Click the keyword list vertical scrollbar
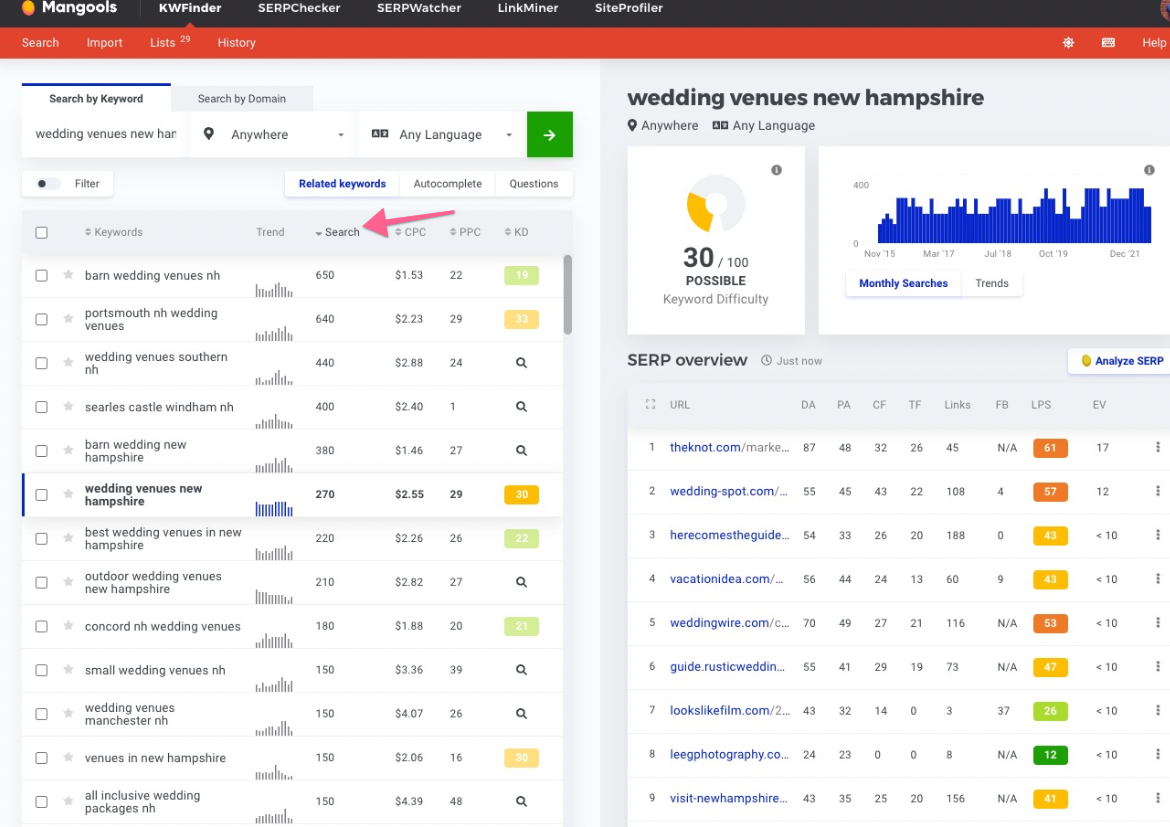This screenshot has width=1170, height=827. (568, 295)
